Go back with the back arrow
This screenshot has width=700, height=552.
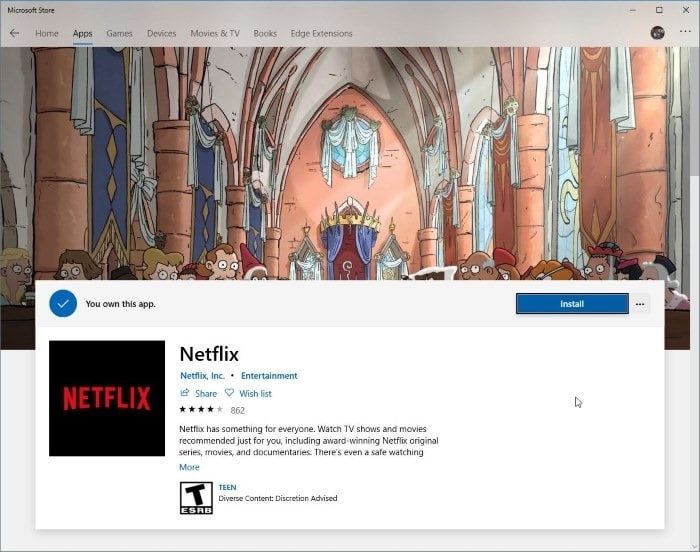[x=14, y=33]
